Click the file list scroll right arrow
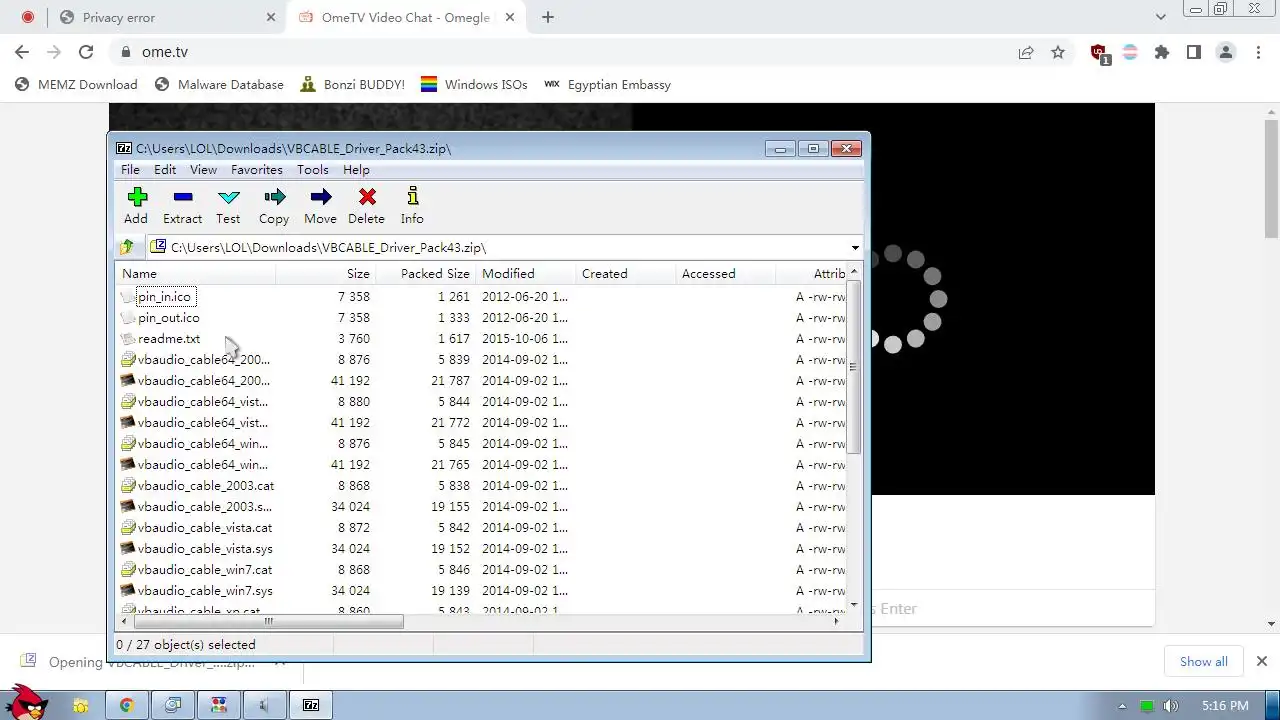Image resolution: width=1280 pixels, height=720 pixels. point(836,620)
